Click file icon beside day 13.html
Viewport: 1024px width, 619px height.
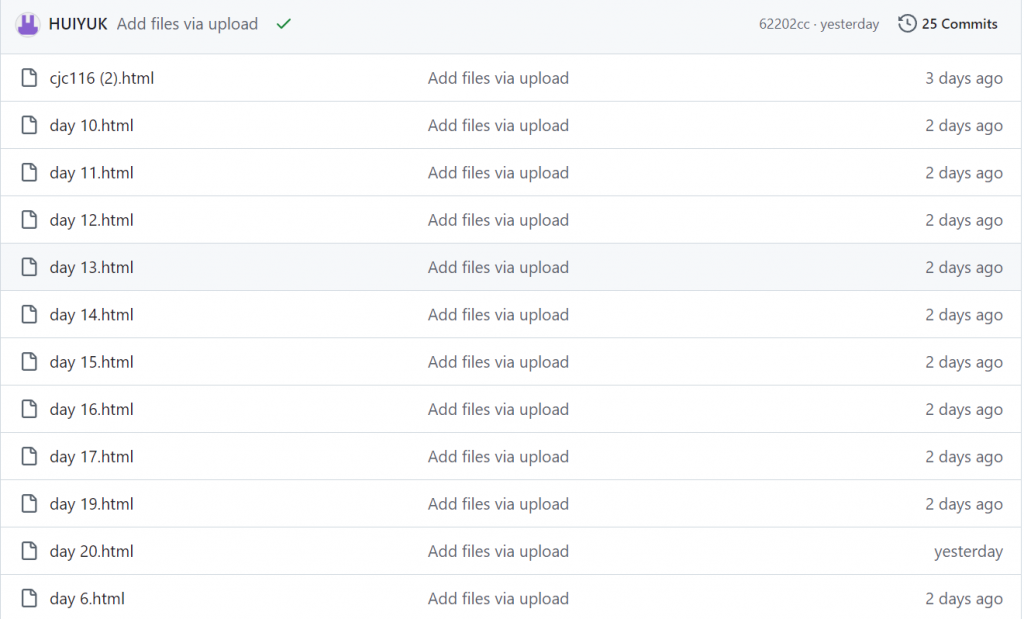pos(29,267)
